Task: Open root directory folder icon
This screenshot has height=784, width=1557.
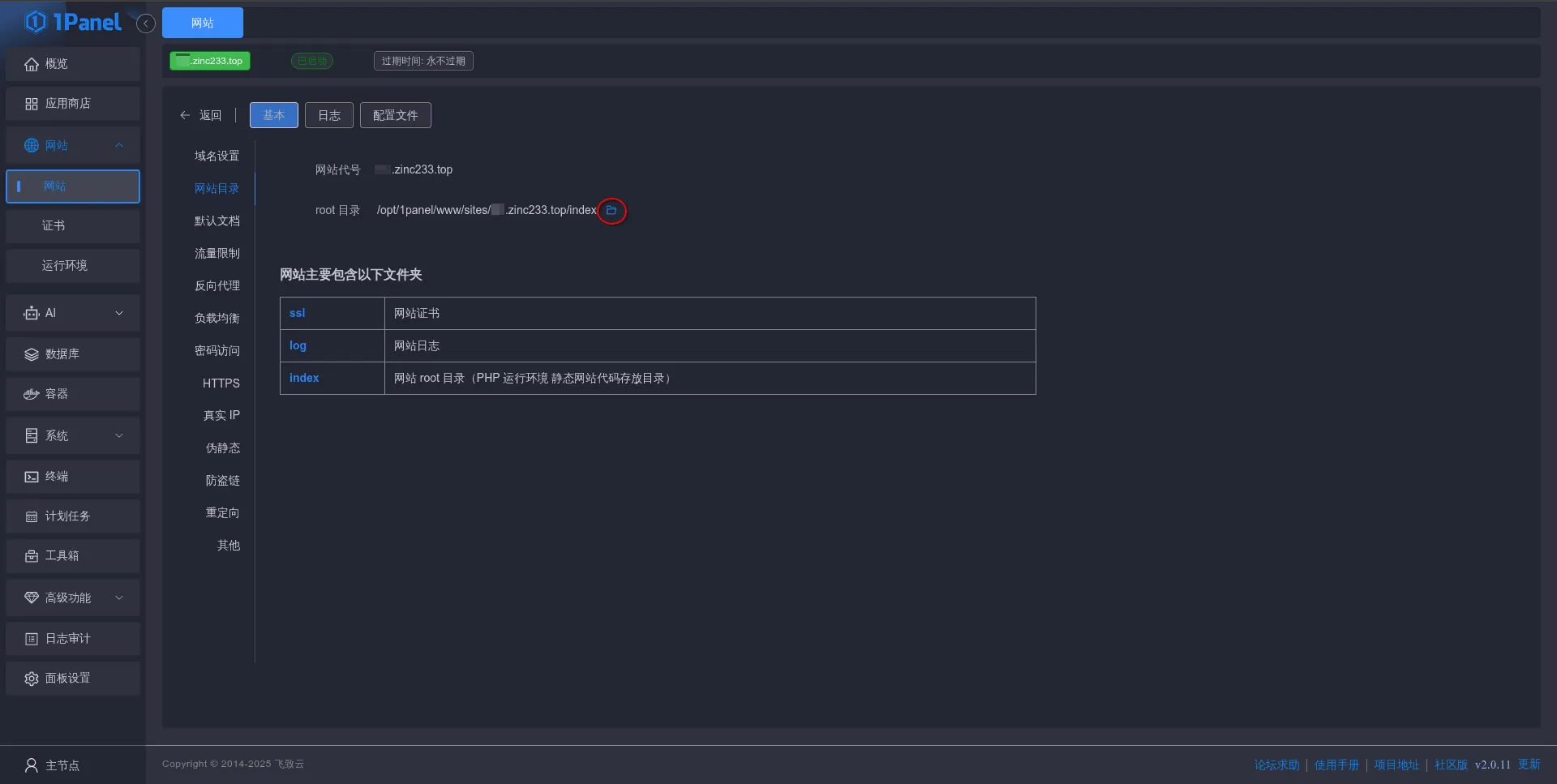Action: [x=611, y=211]
